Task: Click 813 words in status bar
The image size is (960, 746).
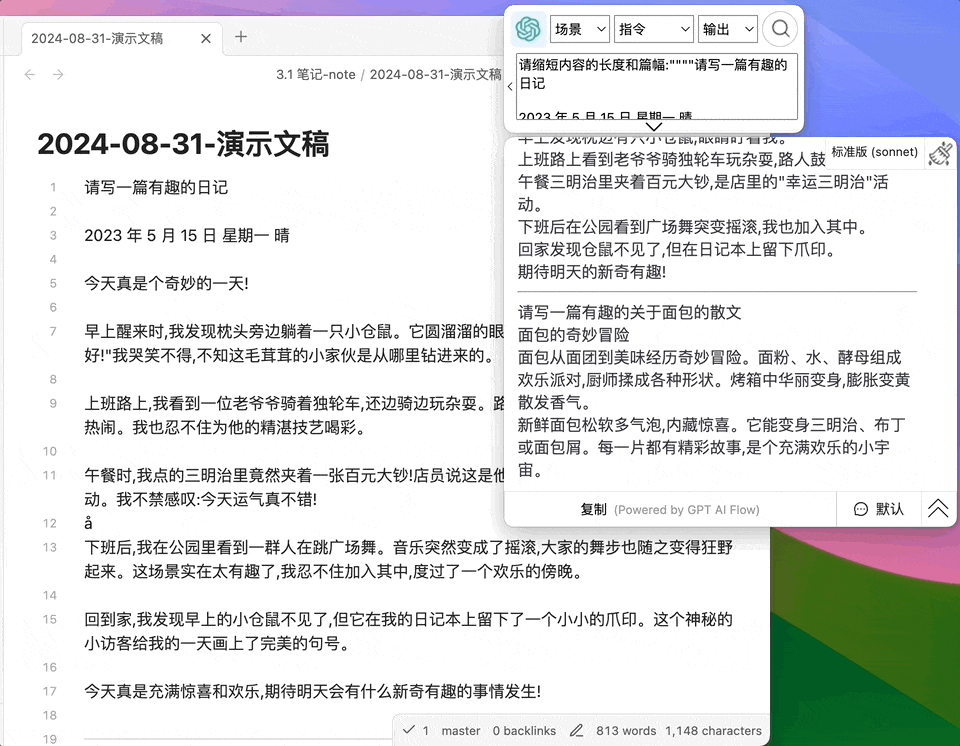Action: (626, 731)
